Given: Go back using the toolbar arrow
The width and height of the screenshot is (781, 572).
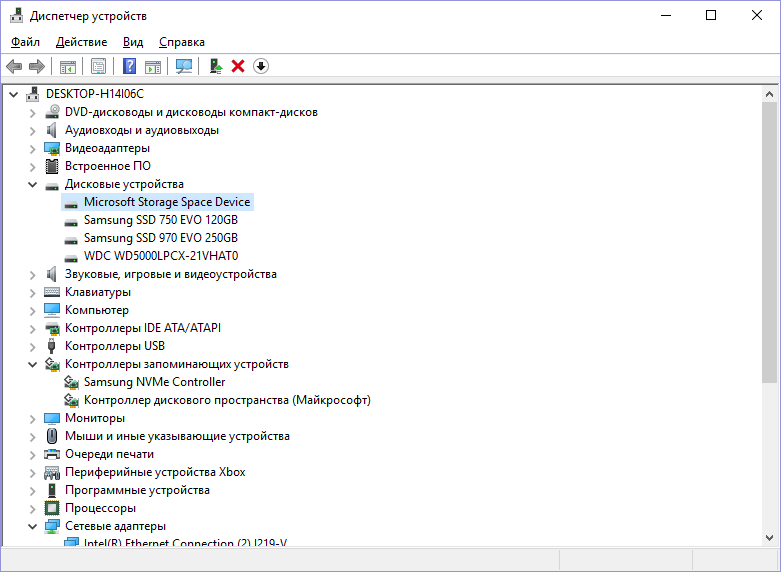Looking at the screenshot, I should tap(14, 66).
